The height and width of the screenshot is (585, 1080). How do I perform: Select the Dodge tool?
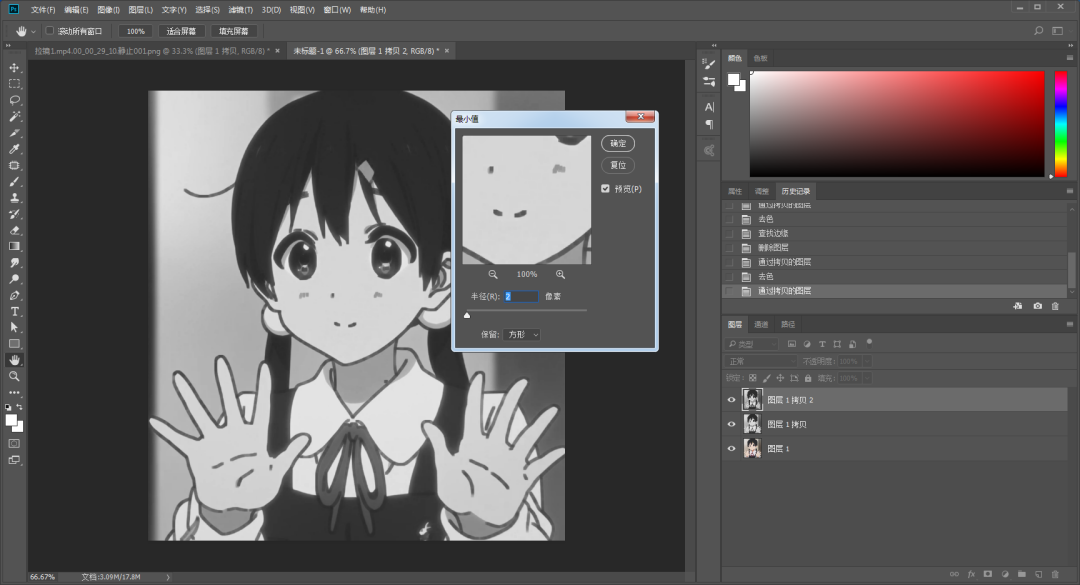(14, 279)
